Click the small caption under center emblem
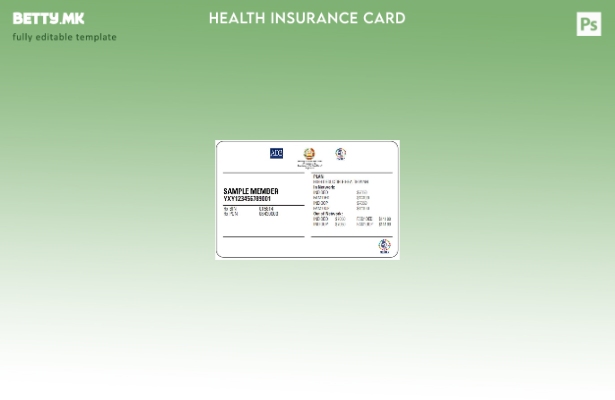 [309, 164]
